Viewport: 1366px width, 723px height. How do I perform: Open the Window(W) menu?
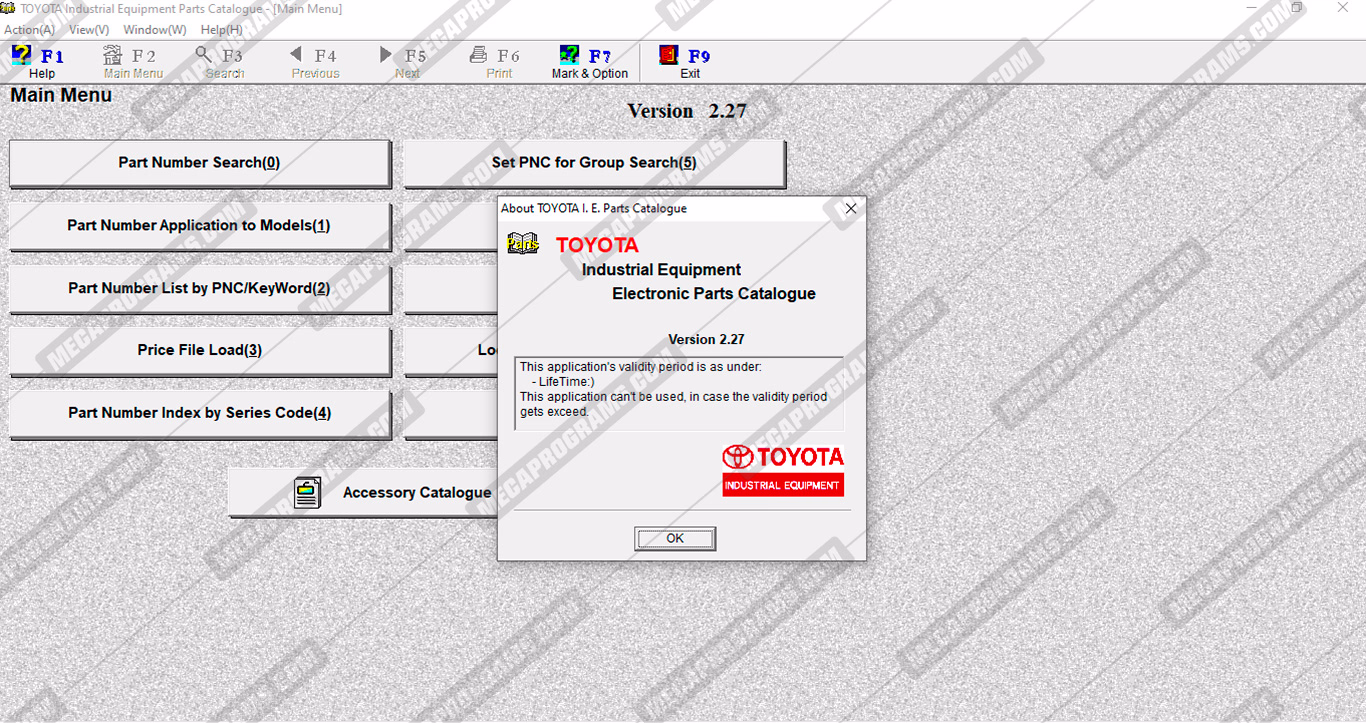(154, 30)
